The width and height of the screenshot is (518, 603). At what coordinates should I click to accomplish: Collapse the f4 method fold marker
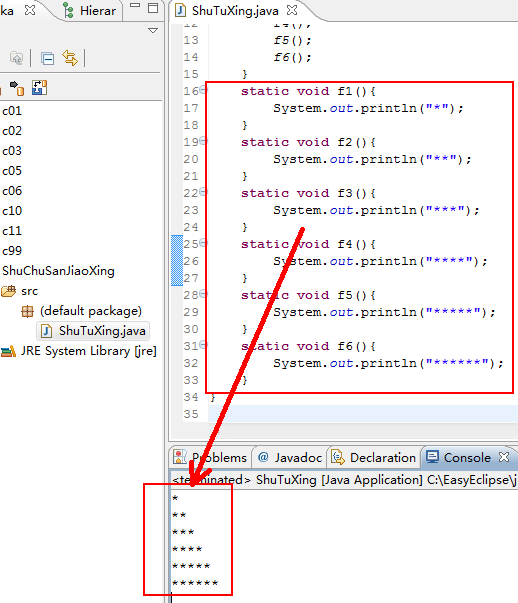click(203, 243)
